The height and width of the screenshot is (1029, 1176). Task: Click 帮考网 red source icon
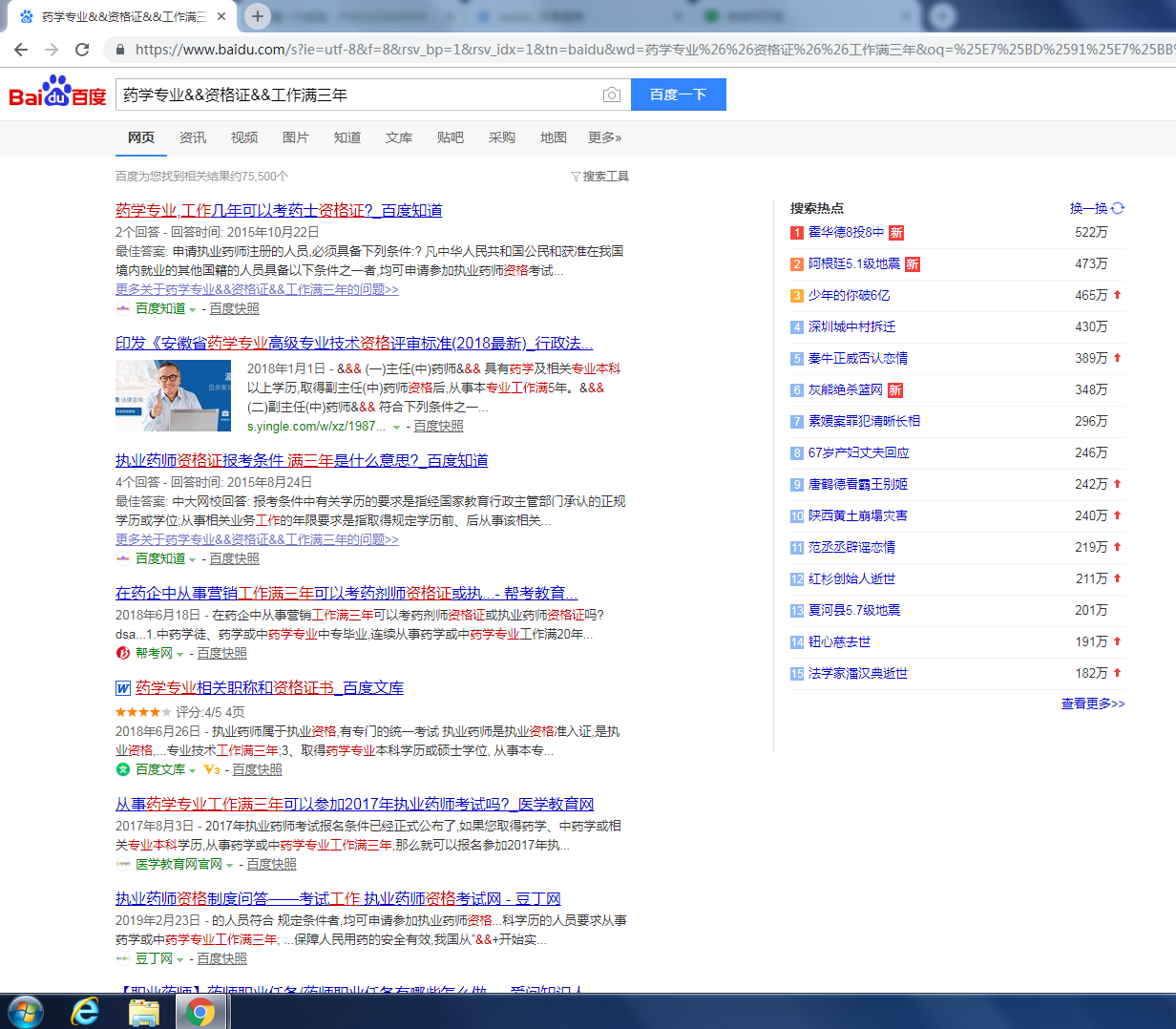click(123, 653)
